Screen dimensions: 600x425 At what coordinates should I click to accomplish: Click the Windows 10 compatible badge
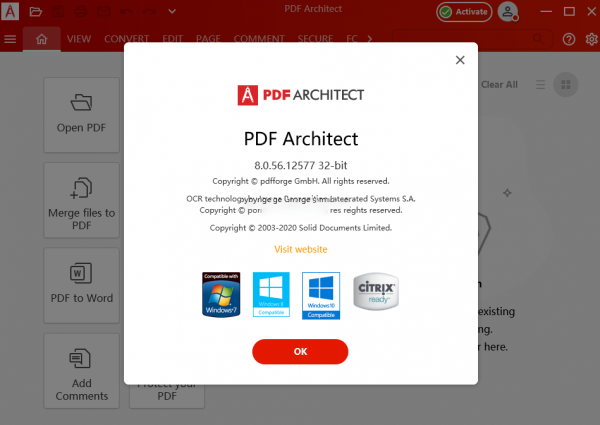(x=321, y=296)
